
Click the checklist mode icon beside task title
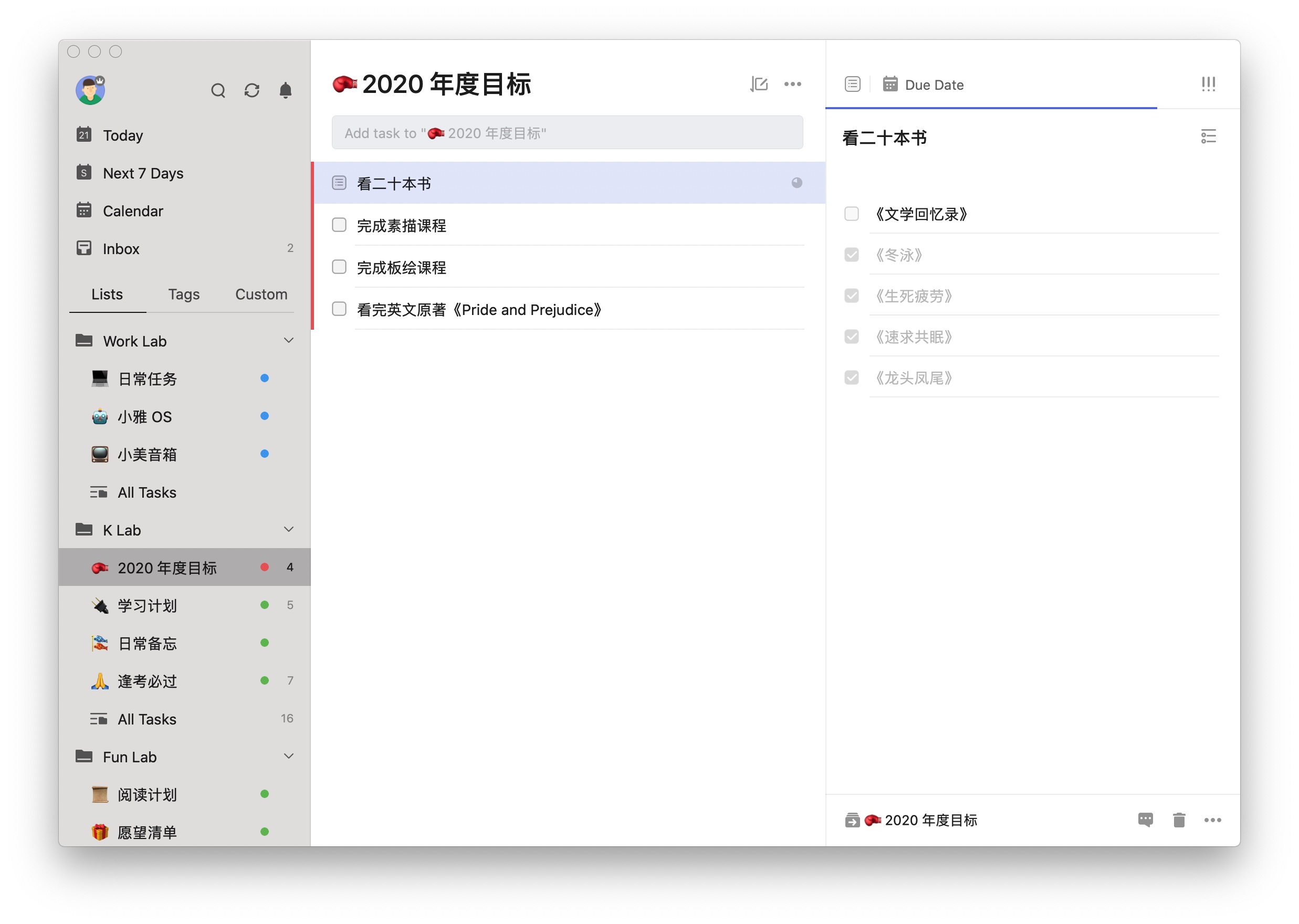pos(1208,136)
